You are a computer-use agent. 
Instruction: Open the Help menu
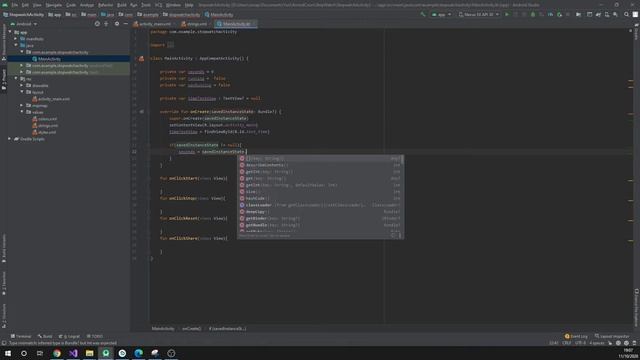tap(189, 5)
